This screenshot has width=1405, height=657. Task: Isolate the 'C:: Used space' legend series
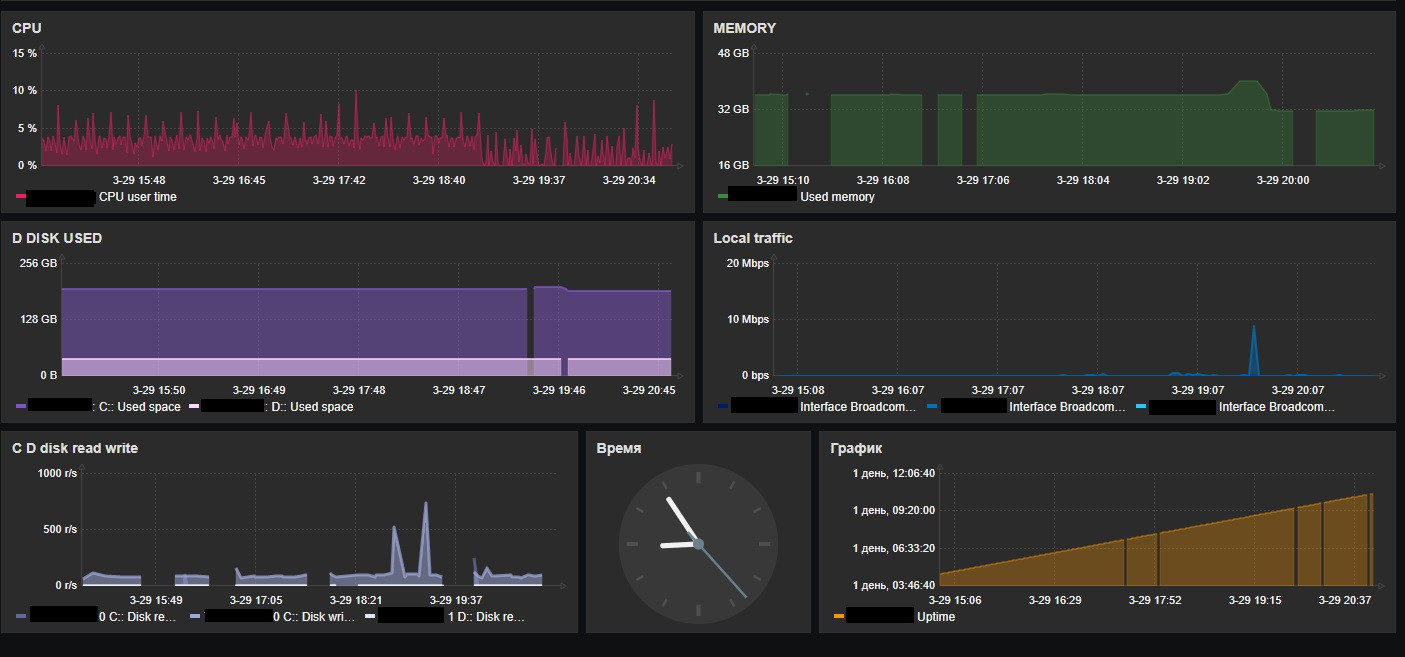click(x=137, y=407)
